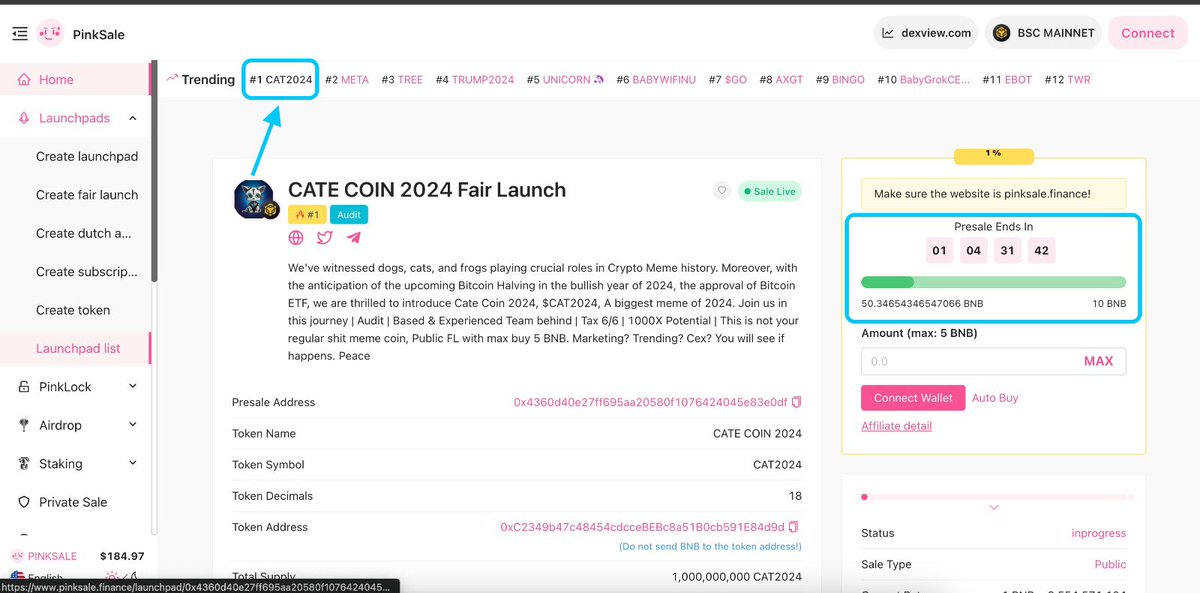Open trending #3 TREE token
The image size is (1200, 593).
click(402, 79)
